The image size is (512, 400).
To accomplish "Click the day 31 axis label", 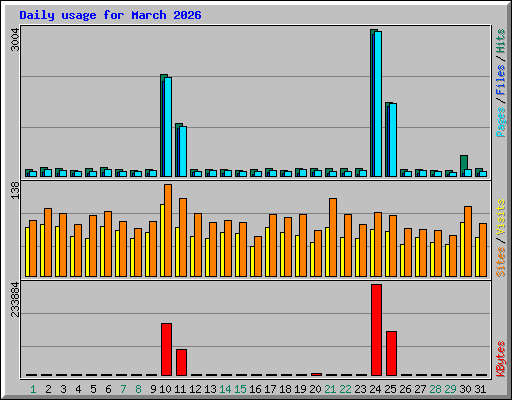I will tap(480, 389).
